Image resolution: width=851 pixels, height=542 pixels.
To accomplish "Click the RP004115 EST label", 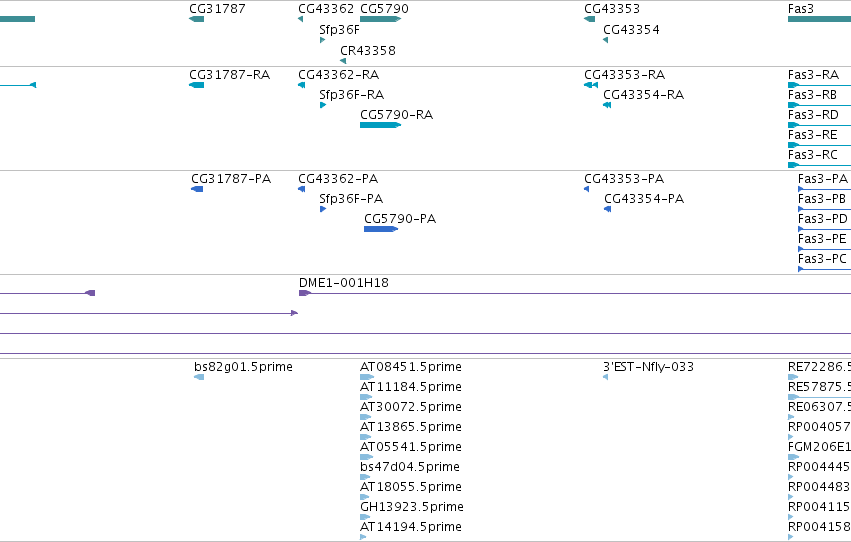I will [x=819, y=507].
